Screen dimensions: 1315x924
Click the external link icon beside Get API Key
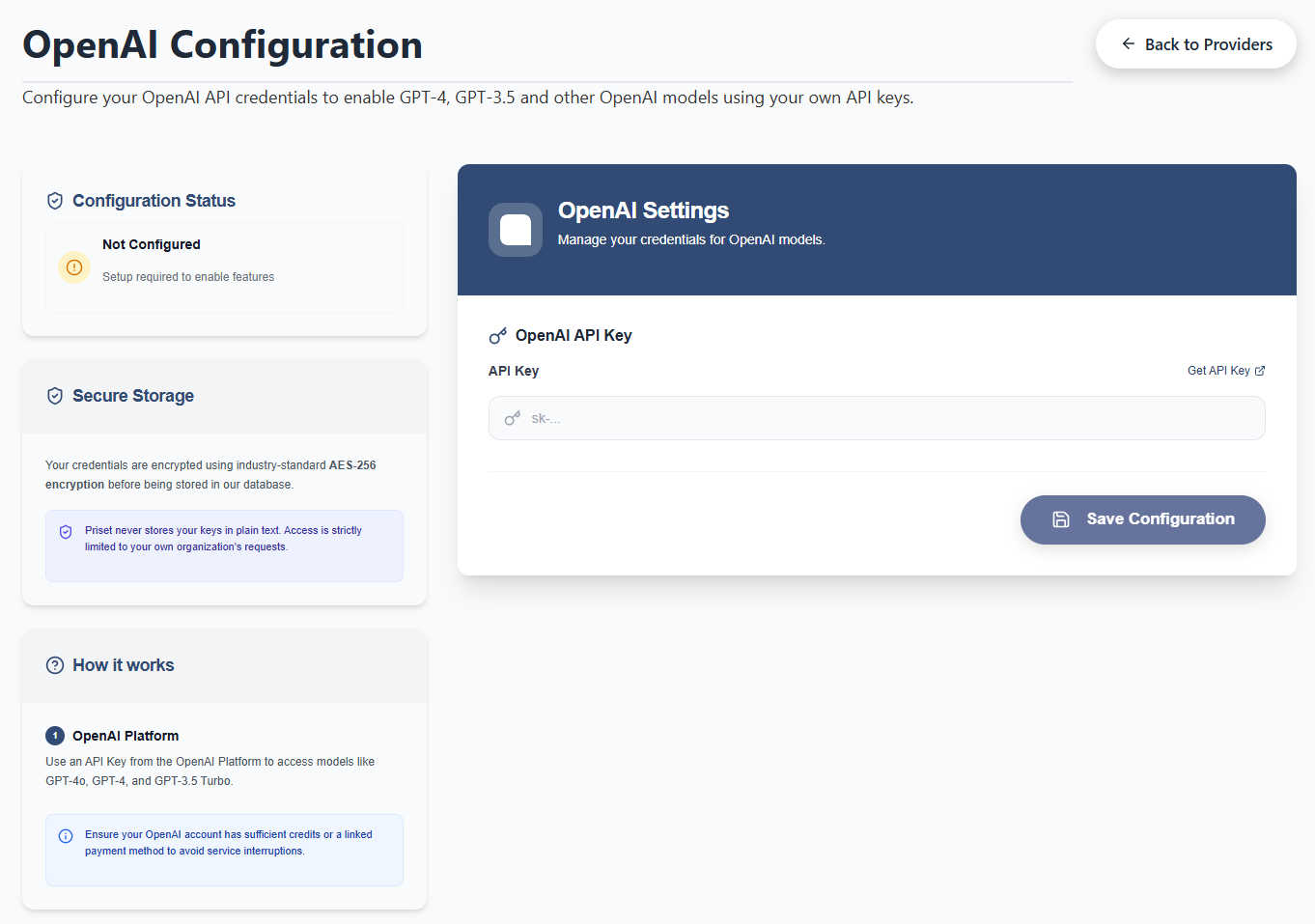[x=1260, y=371]
